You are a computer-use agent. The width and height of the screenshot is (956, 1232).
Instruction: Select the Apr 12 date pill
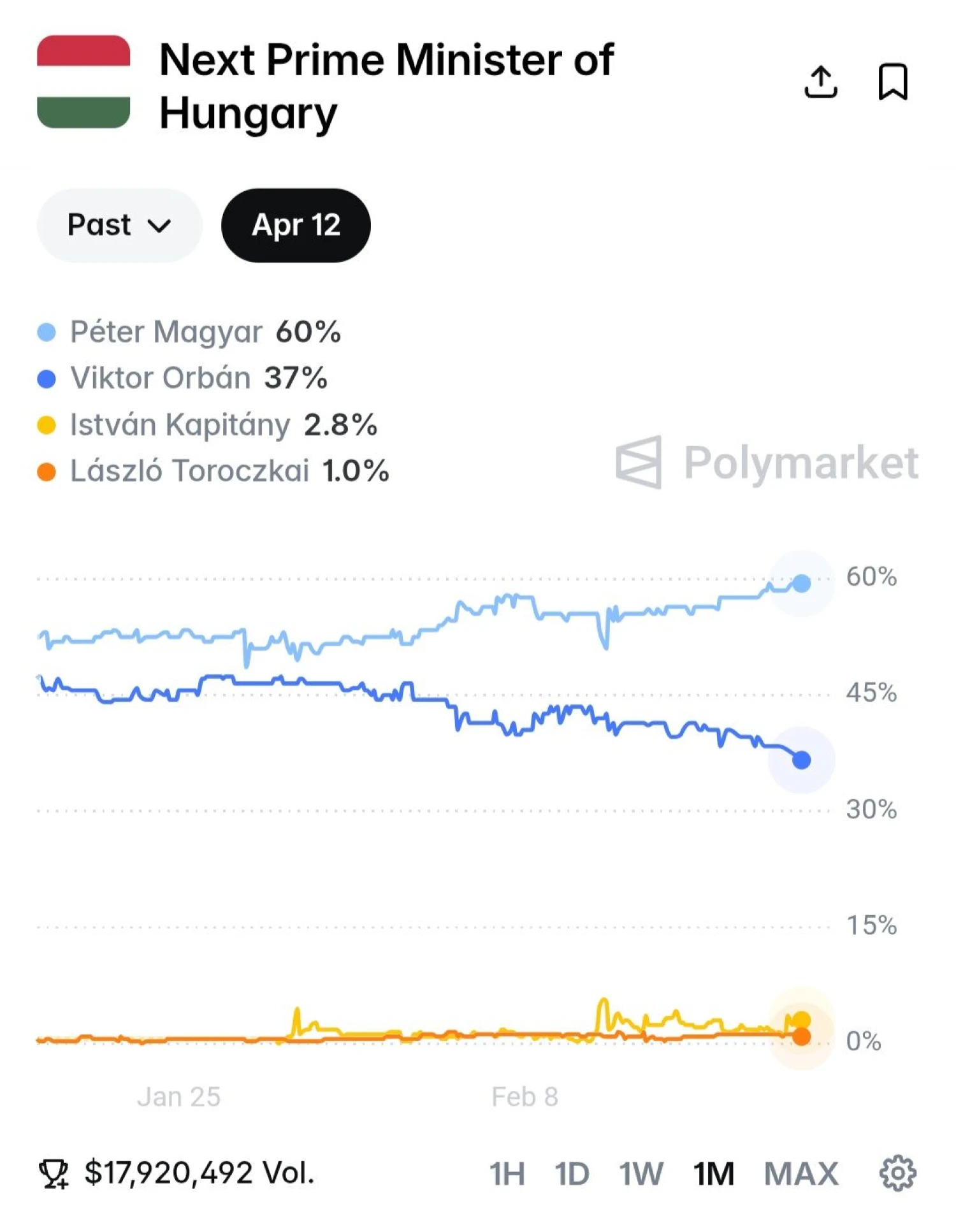(x=296, y=225)
